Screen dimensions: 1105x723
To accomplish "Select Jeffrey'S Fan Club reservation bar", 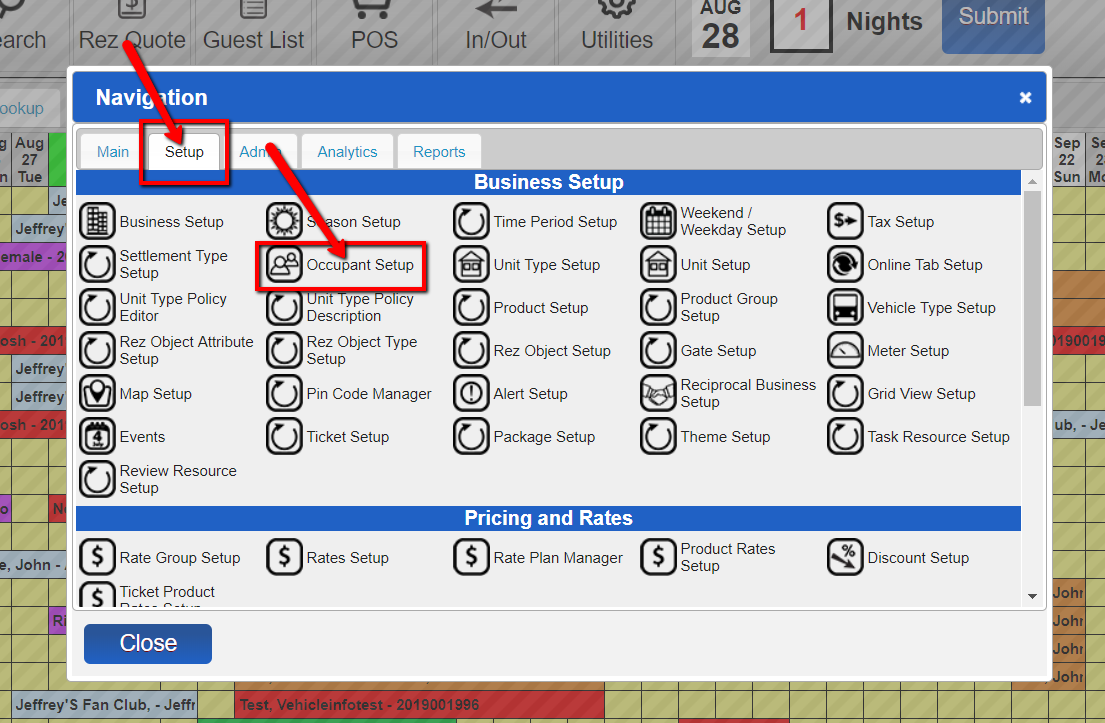I will tap(104, 705).
